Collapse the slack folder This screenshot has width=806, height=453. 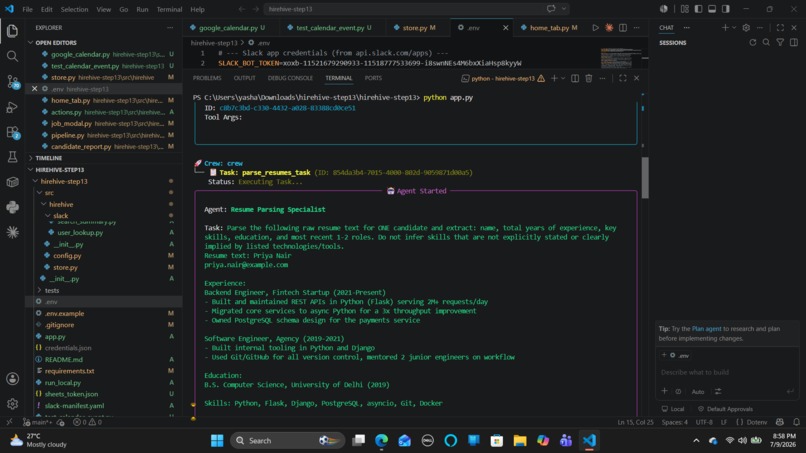click(x=60, y=216)
